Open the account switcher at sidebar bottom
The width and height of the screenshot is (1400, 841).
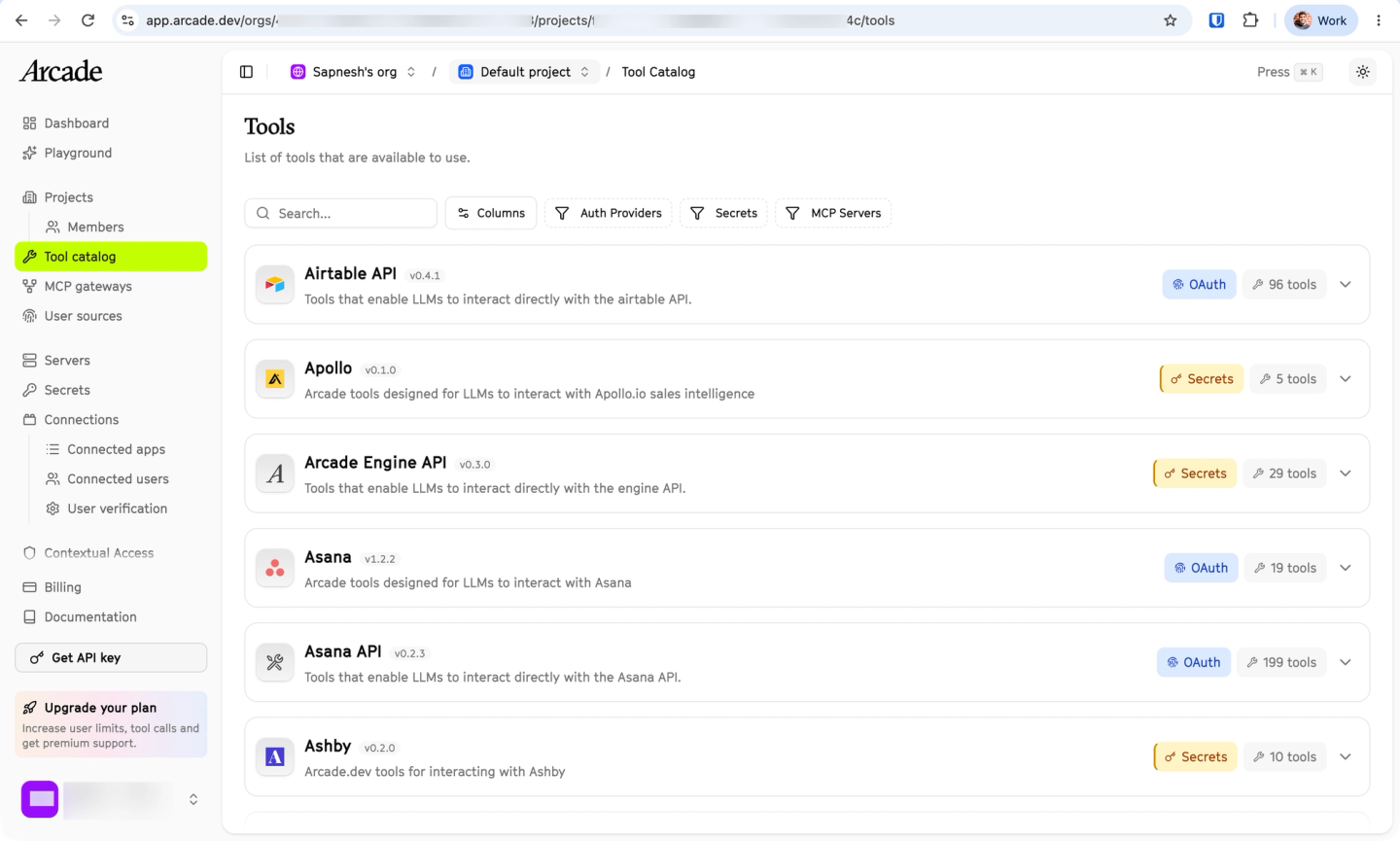111,799
